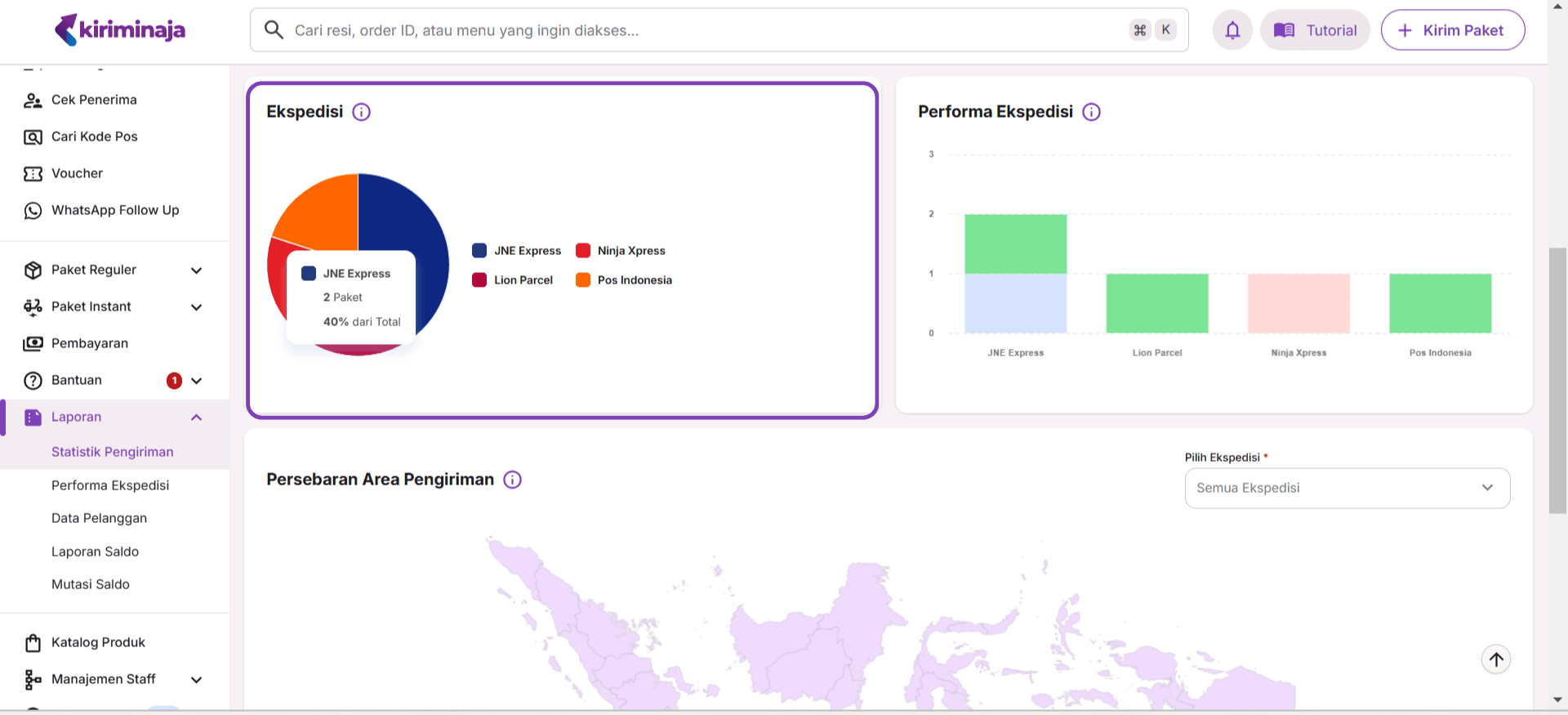
Task: Click info icon beside Performa Ekspedisi heading
Action: 1091,112
